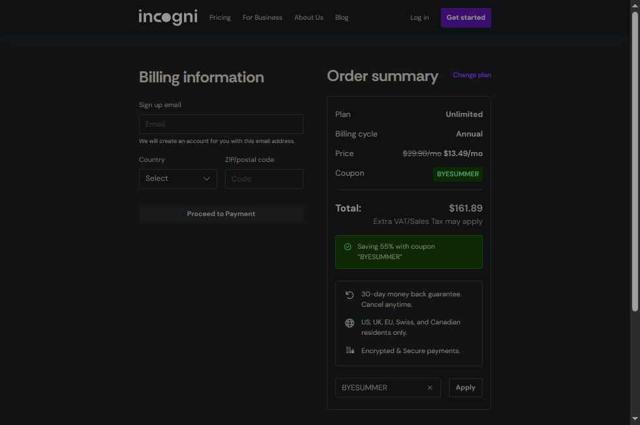Screen dimensions: 640x425
Task: Focus the sign up Email field
Action: [x=221, y=124]
